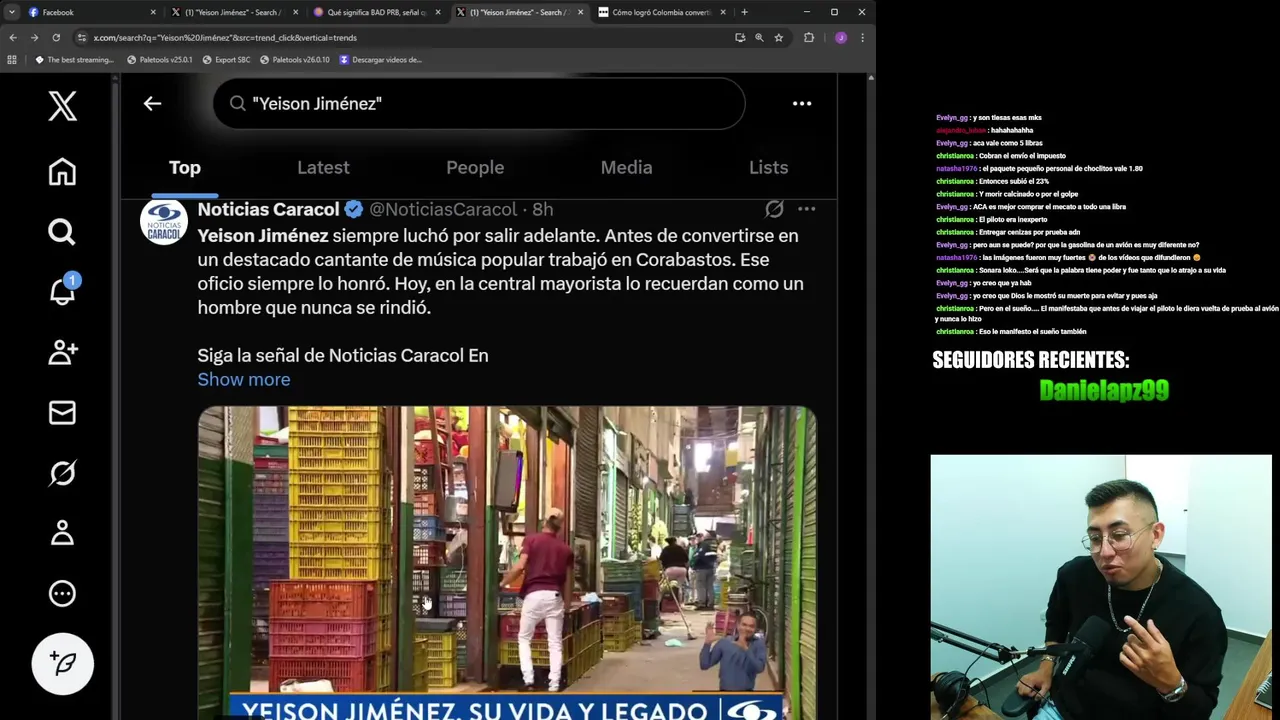Click the @NoticiasCaracol handle

(443, 209)
